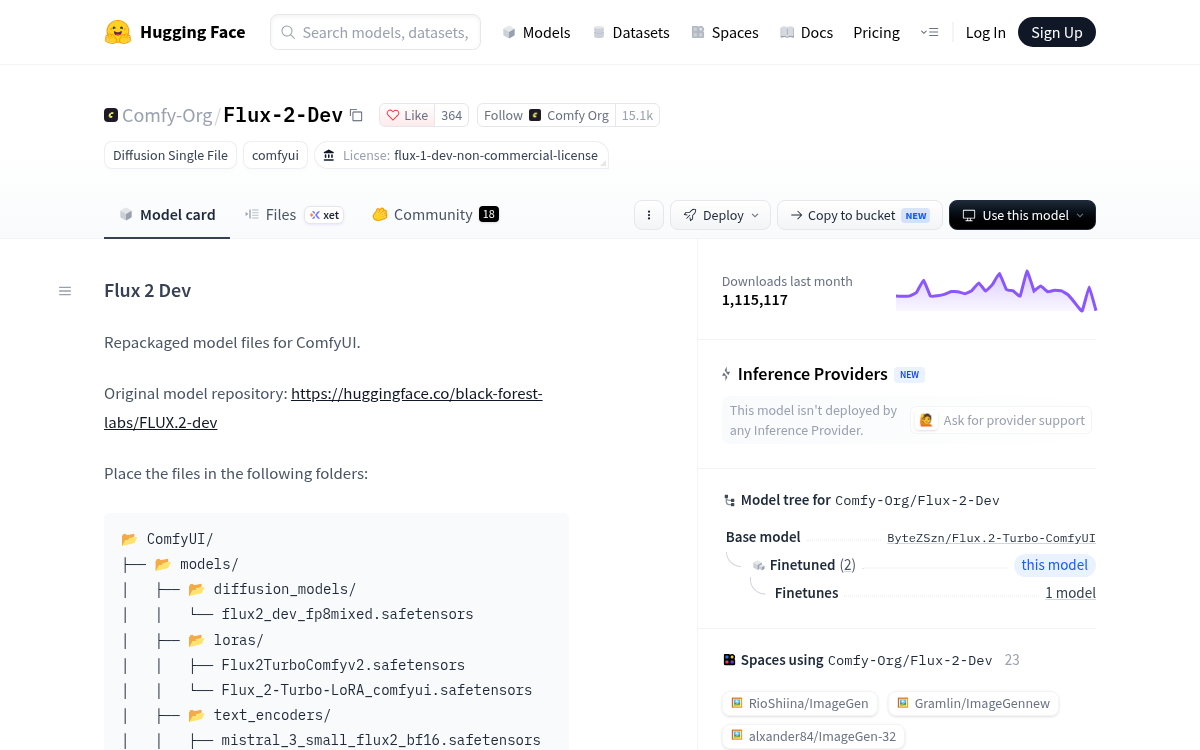
Task: Follow Comfy Org
Action: pyautogui.click(x=503, y=115)
